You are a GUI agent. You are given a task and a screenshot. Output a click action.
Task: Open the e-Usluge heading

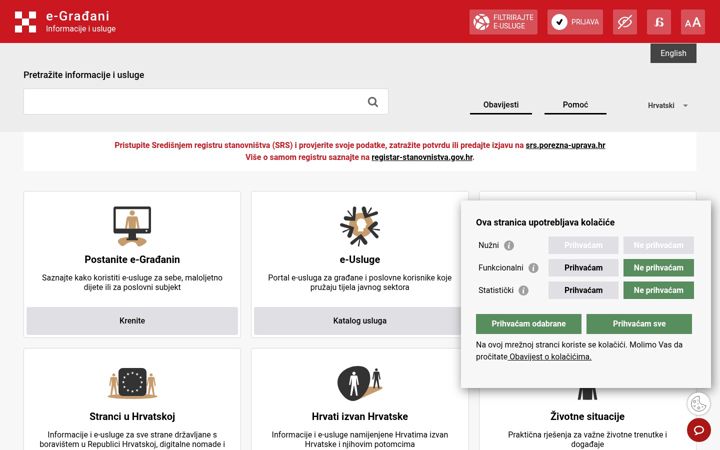click(x=360, y=259)
